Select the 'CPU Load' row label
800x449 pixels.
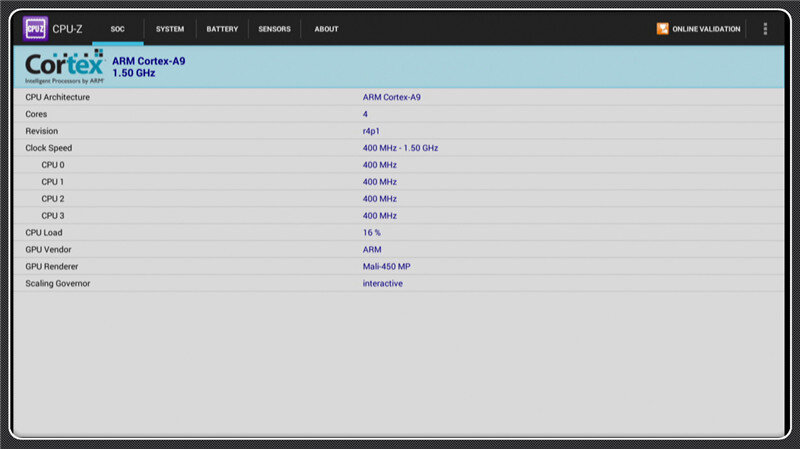(43, 232)
